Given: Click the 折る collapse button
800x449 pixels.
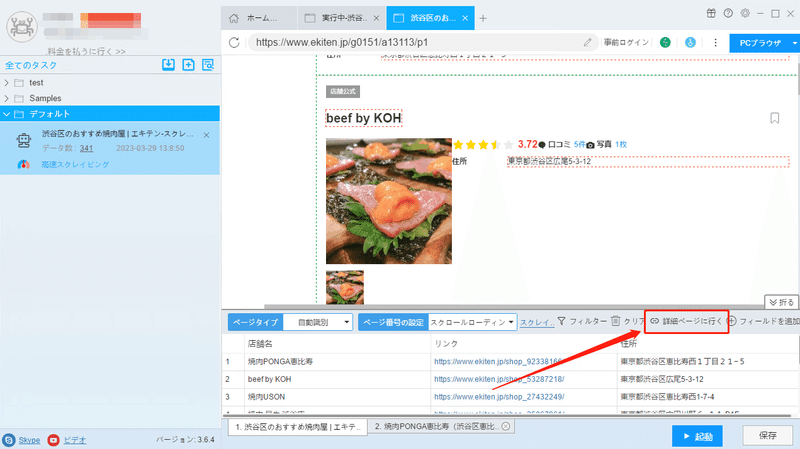Looking at the screenshot, I should pos(781,302).
